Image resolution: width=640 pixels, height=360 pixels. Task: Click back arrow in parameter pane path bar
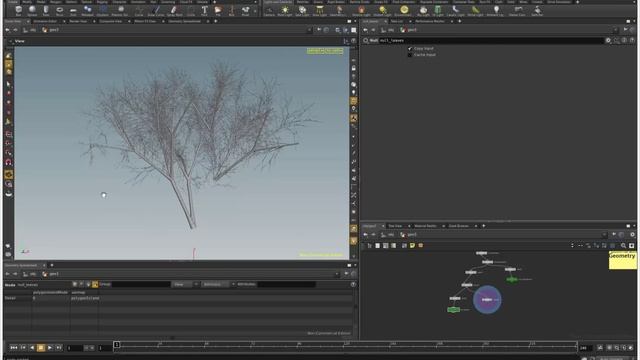[x=365, y=30]
